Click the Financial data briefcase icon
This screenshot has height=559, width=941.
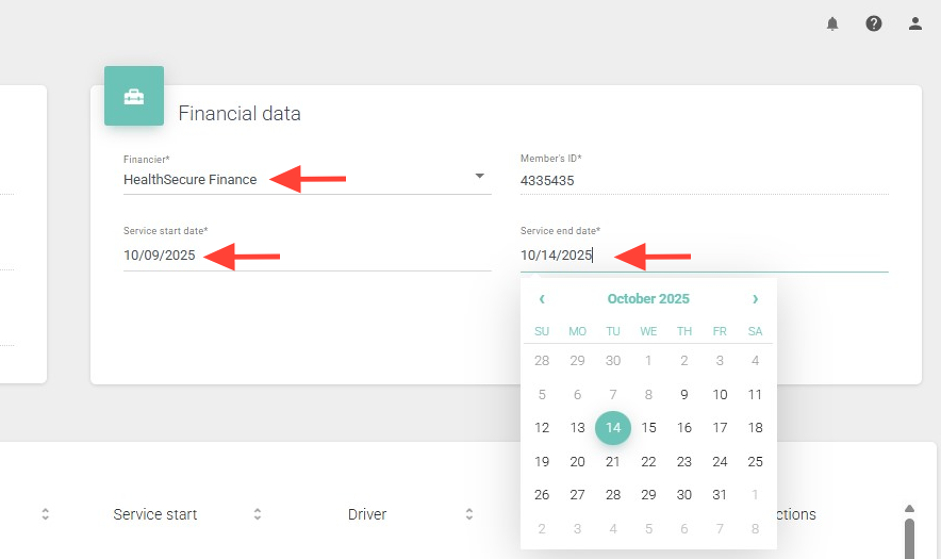[134, 96]
